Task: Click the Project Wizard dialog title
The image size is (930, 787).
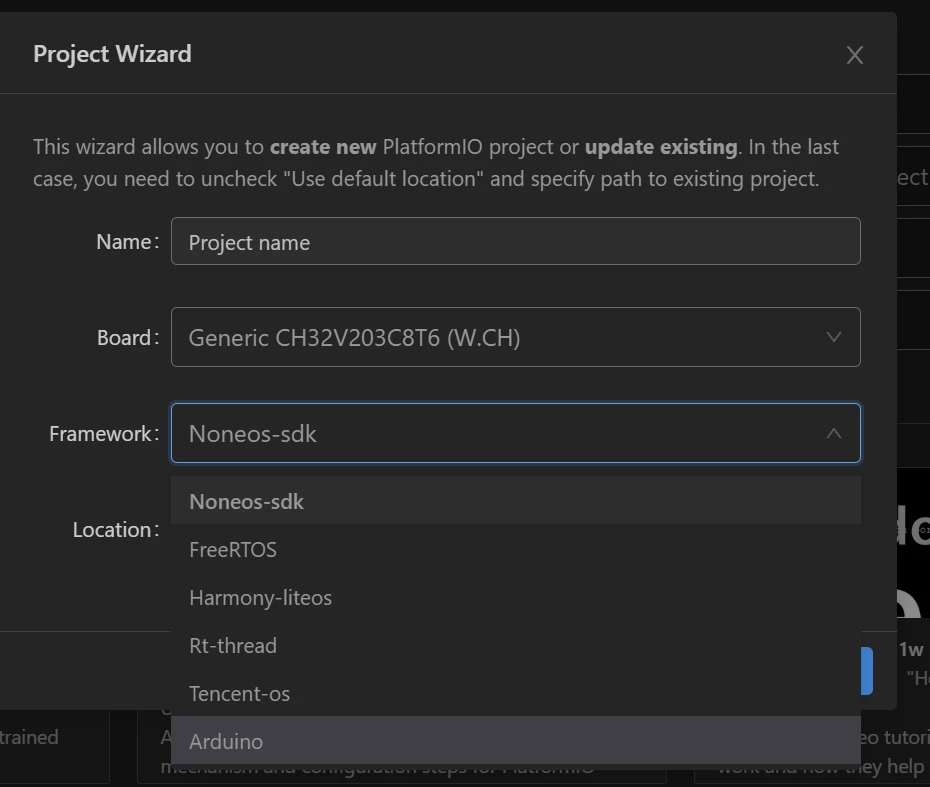Action: pos(112,54)
